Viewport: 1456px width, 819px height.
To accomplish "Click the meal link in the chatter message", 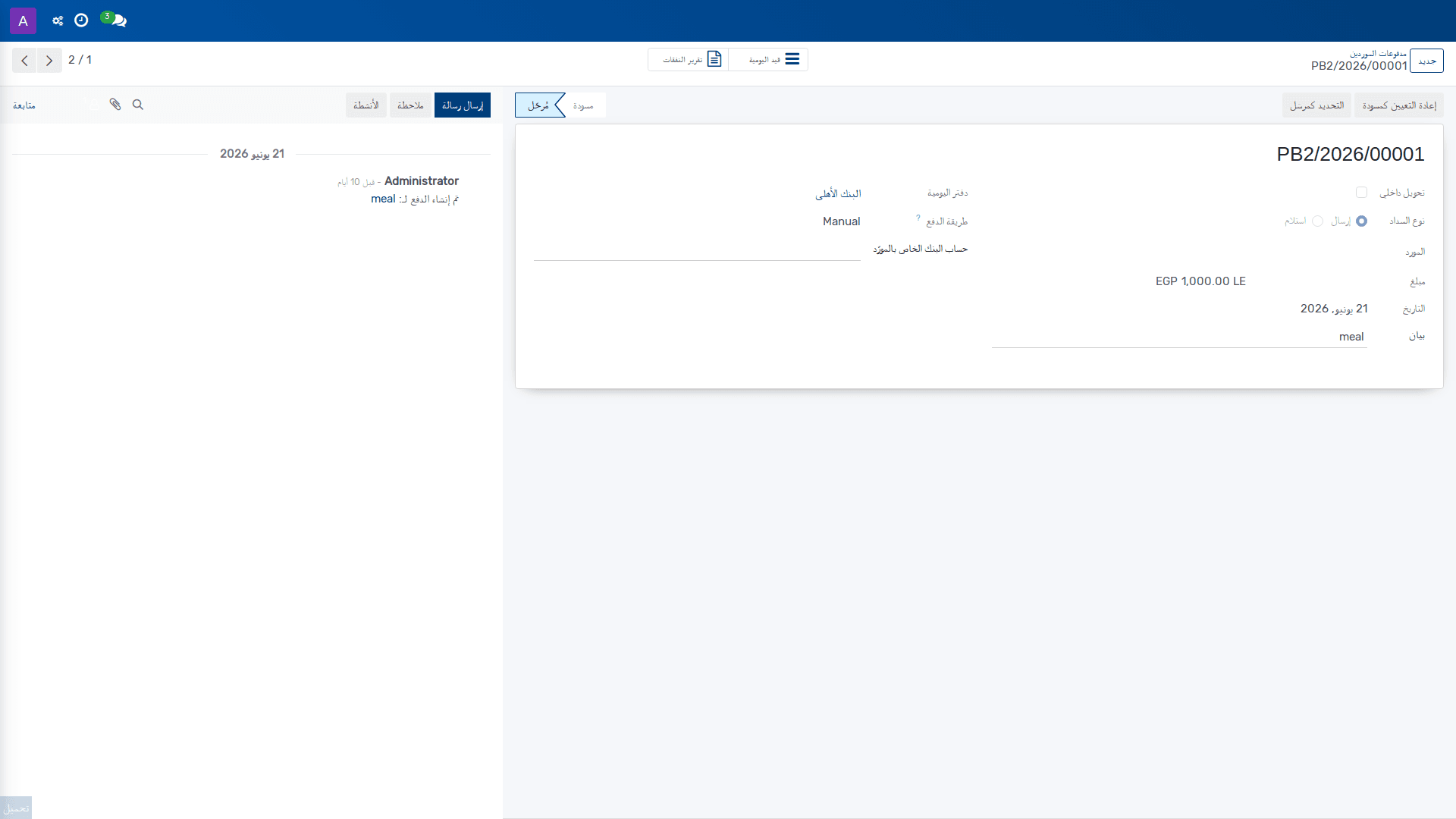I will [383, 199].
